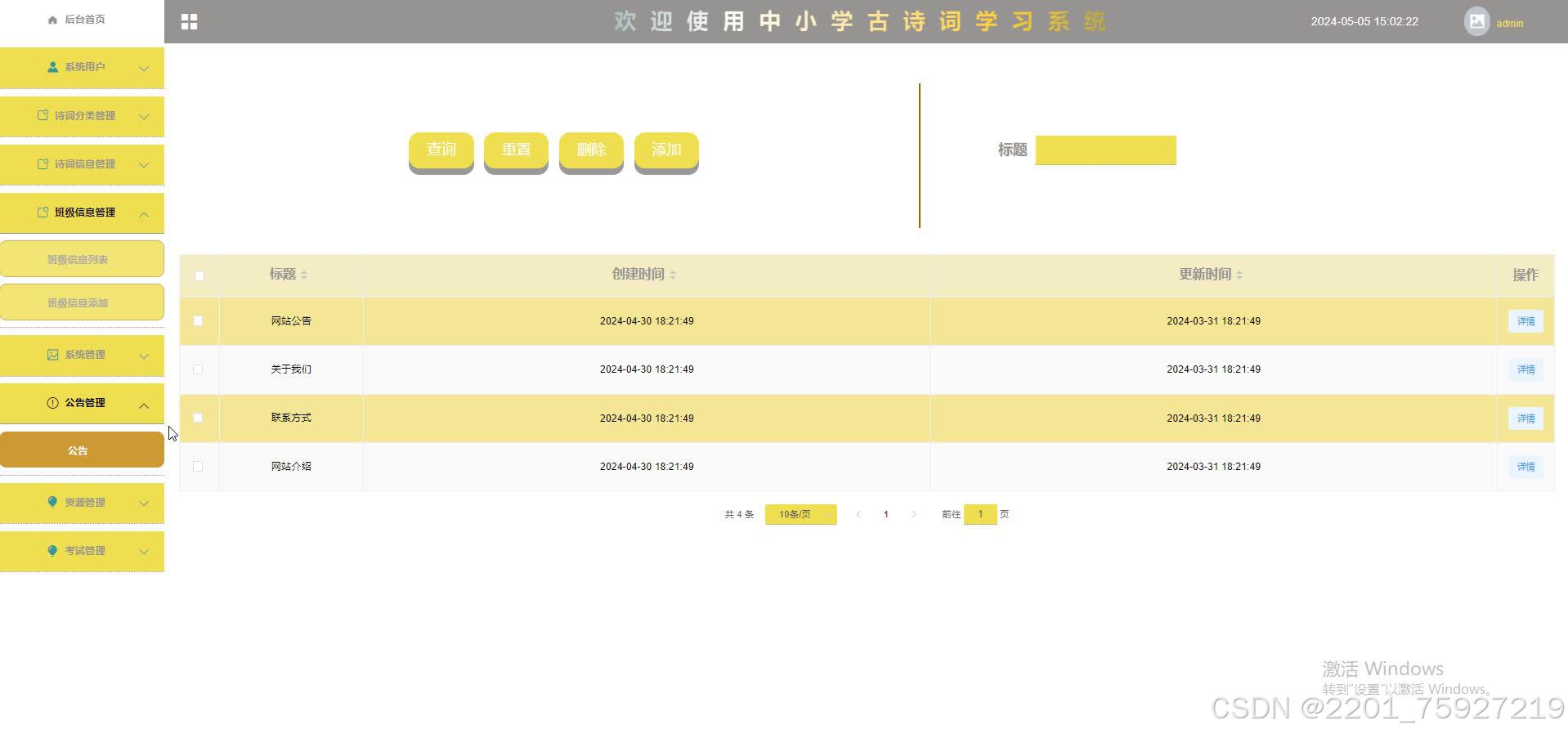Screen dimensions: 1568x734
Task: Click the 网站介绍 title cell
Action: click(291, 466)
